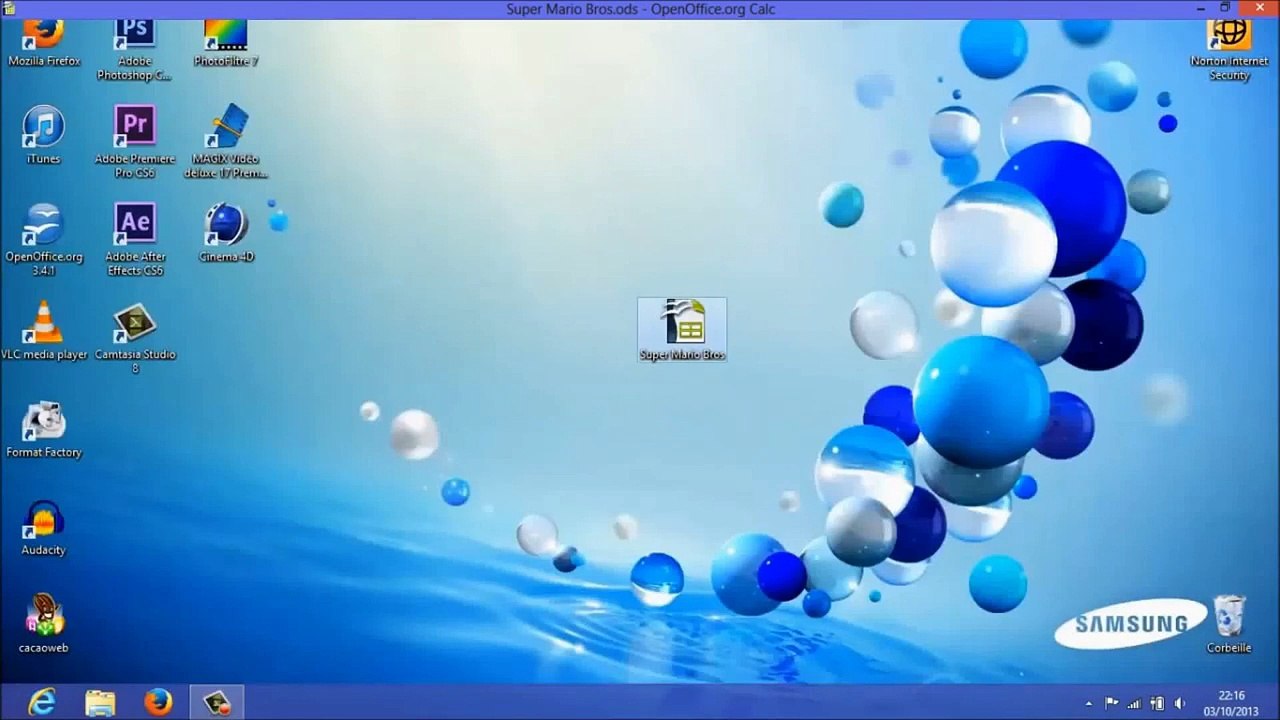1280x720 pixels.
Task: Click the Norton Internet Security desktop icon
Action: coord(1229,50)
